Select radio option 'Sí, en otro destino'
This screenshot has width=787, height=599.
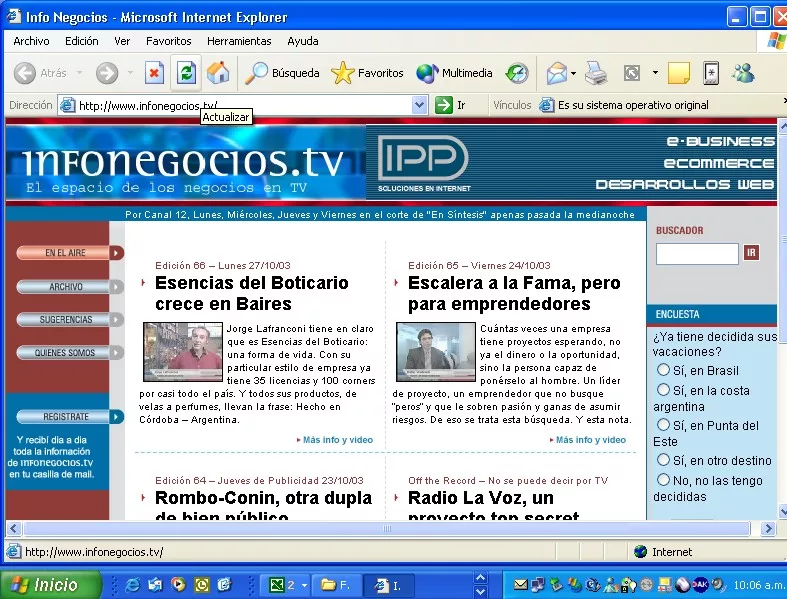[663, 460]
